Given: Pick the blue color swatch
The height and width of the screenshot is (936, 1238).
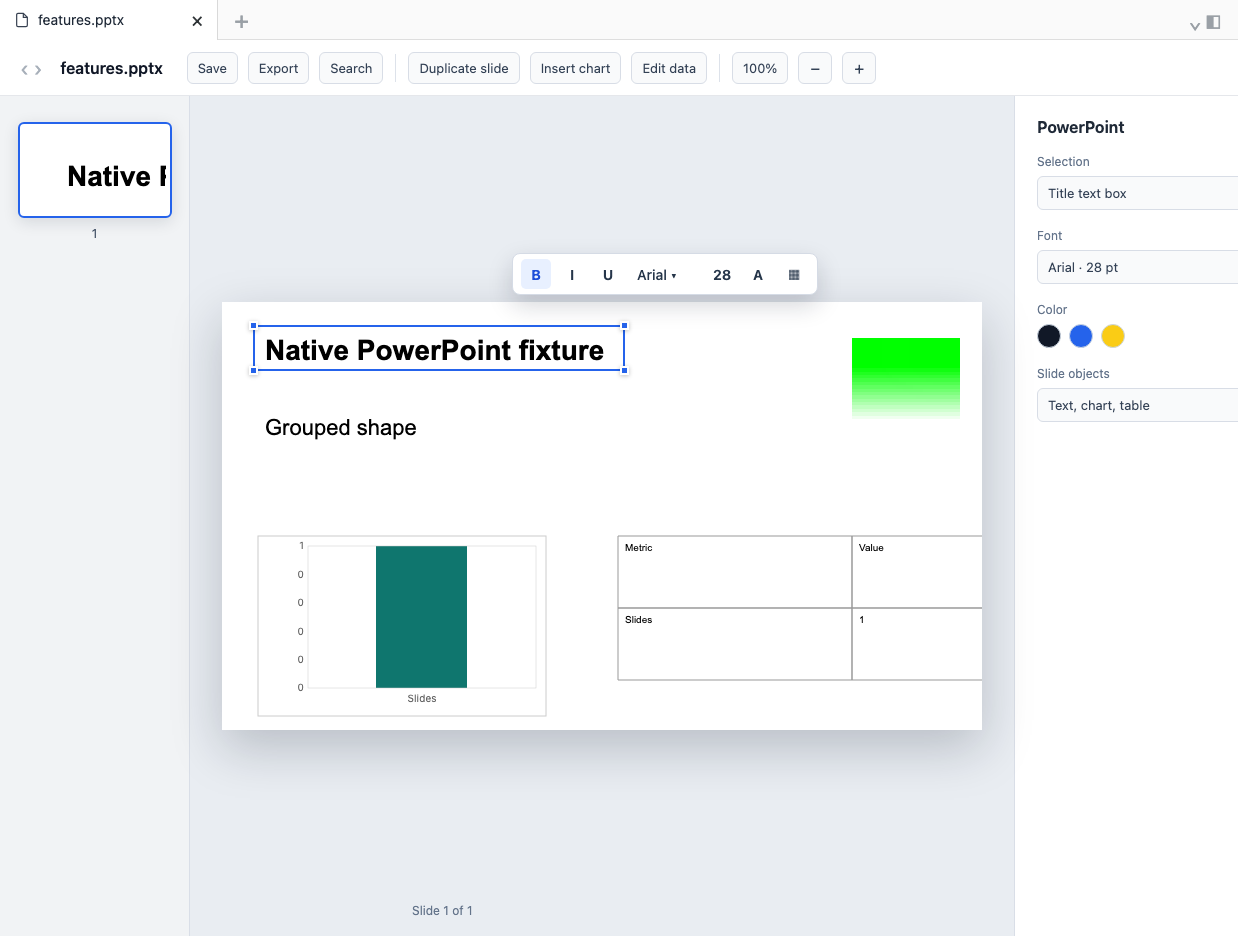Looking at the screenshot, I should (1081, 336).
